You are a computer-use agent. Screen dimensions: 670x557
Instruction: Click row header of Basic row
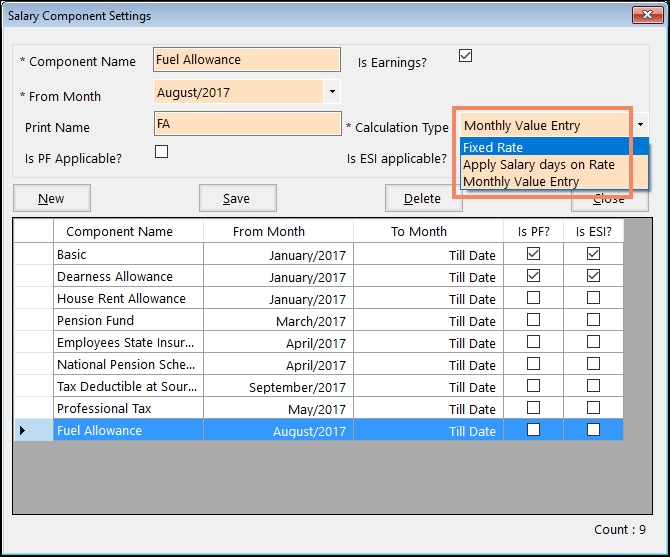pyautogui.click(x=33, y=254)
